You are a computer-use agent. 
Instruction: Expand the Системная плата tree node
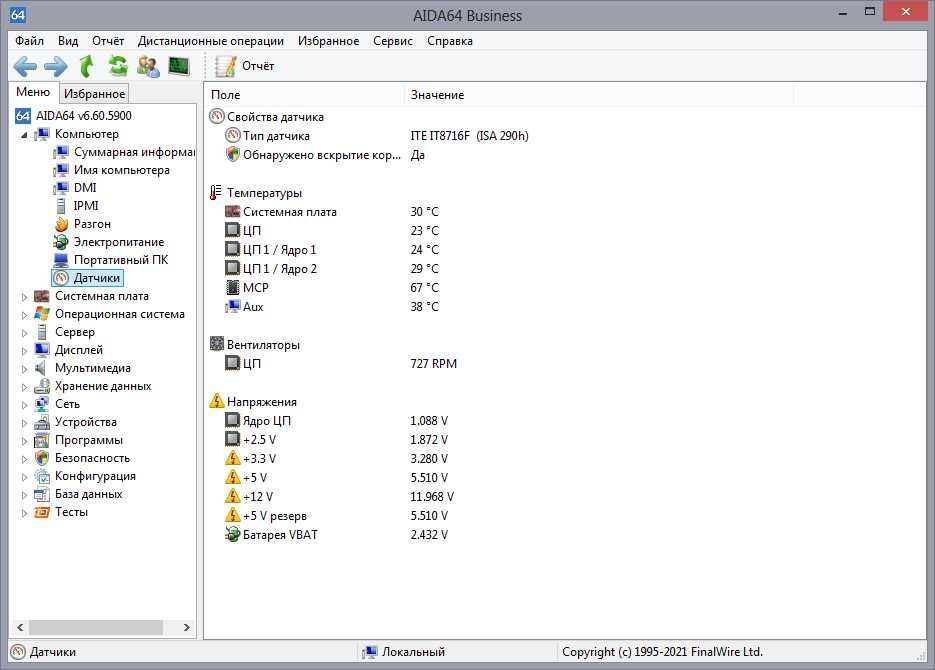24,296
